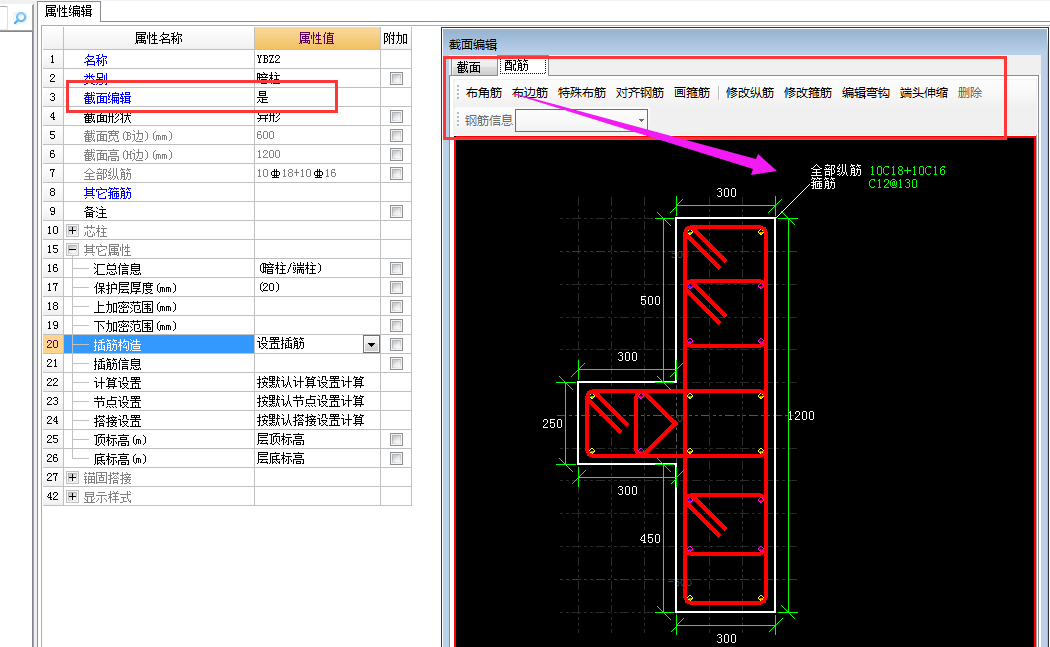Click the 450 dimension in drawing
Screen dimensions: 1050x647
tap(650, 538)
